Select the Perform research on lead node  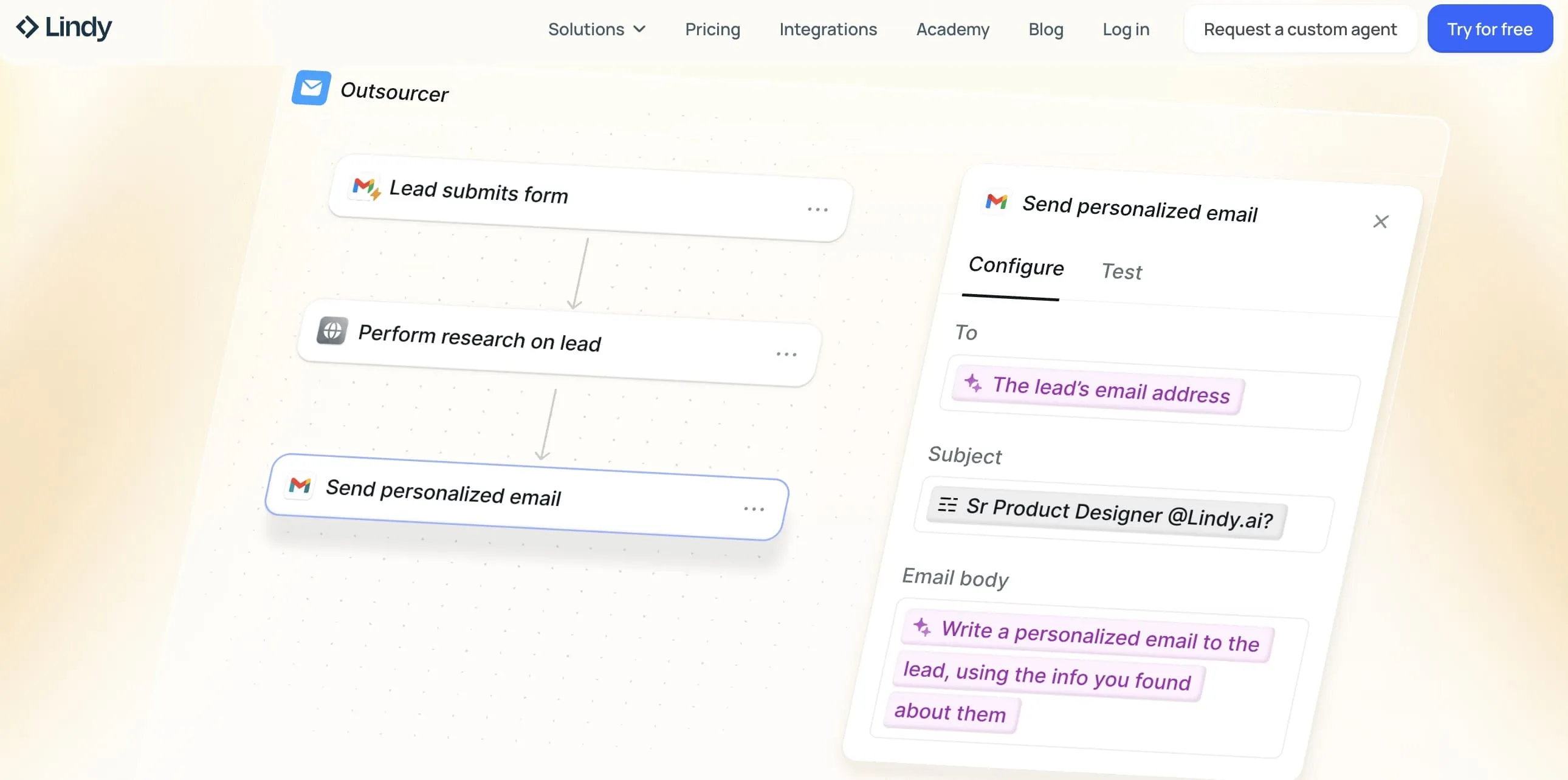coord(559,343)
